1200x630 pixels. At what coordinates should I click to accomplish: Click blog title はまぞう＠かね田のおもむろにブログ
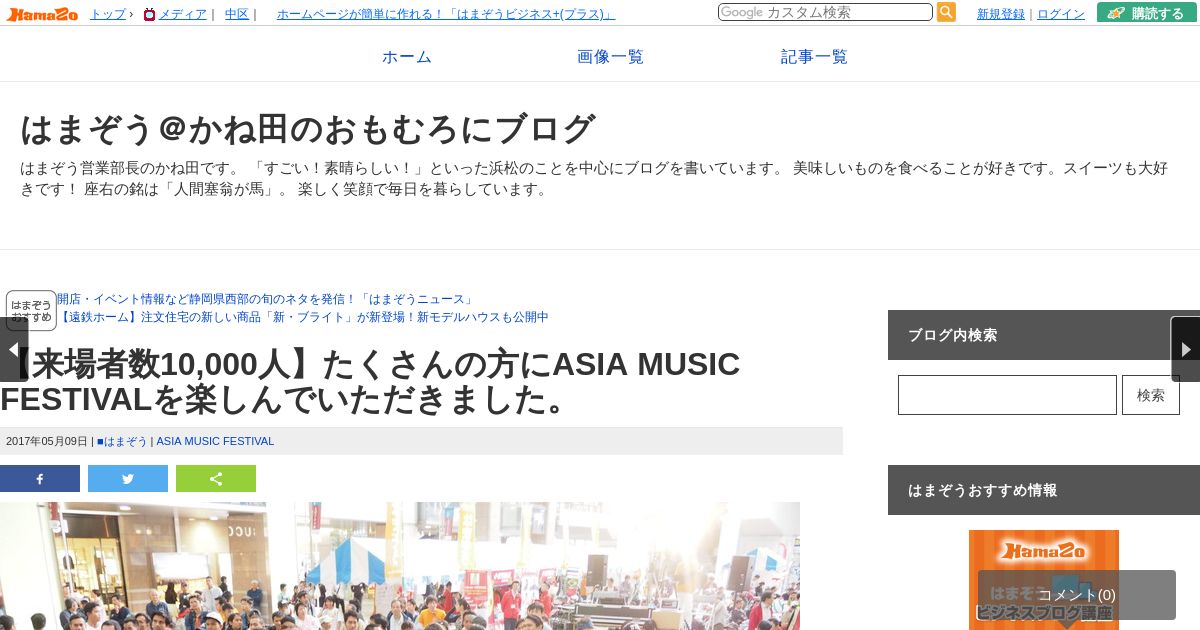(308, 129)
